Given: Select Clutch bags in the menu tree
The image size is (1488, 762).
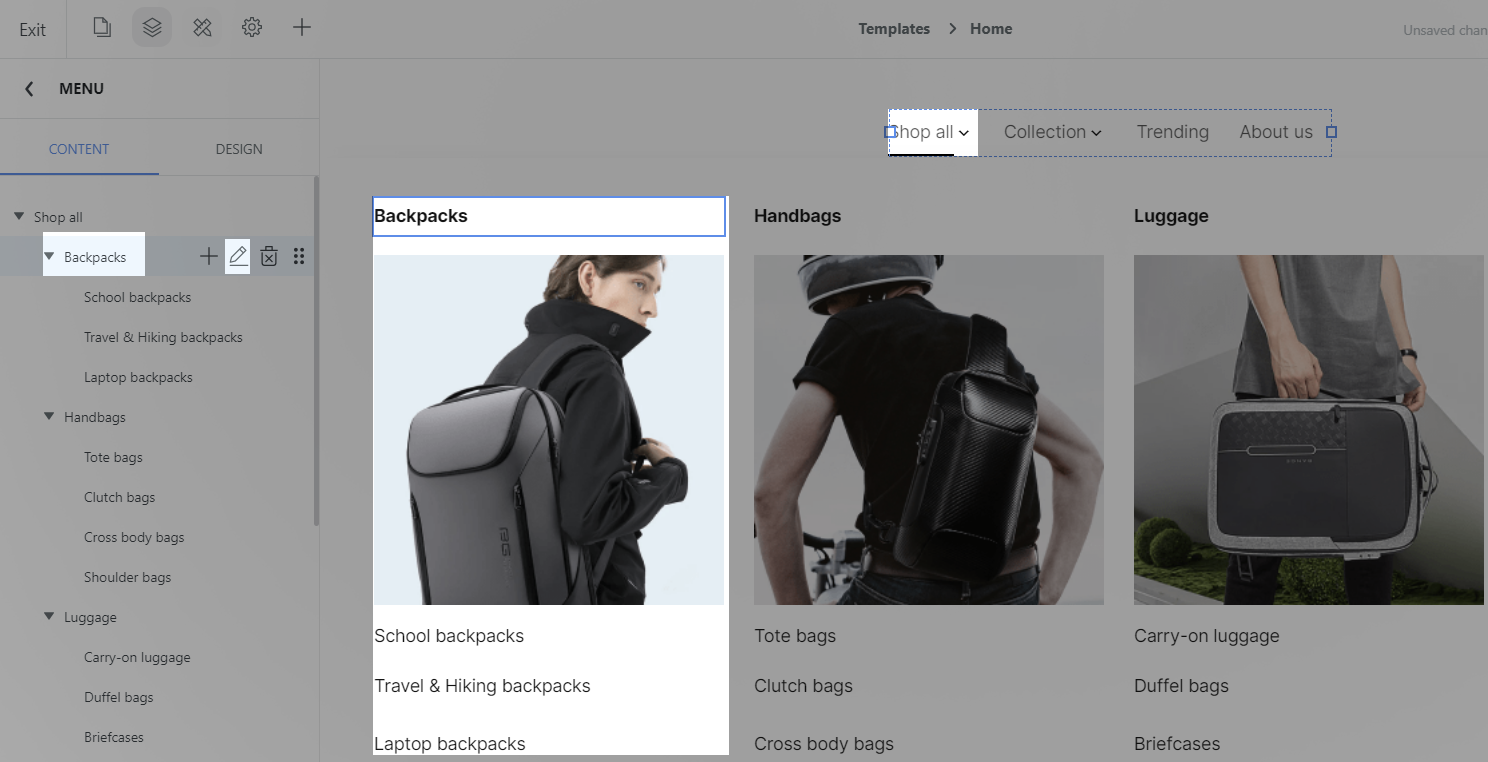Looking at the screenshot, I should click(x=119, y=497).
